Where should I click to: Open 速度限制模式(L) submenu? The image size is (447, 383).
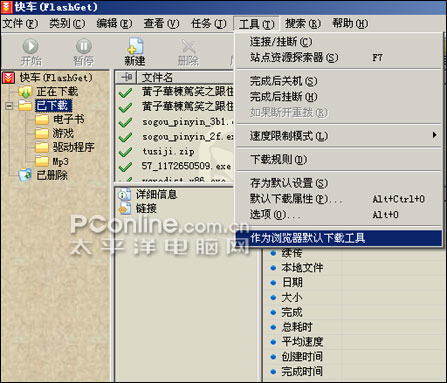pos(339,136)
